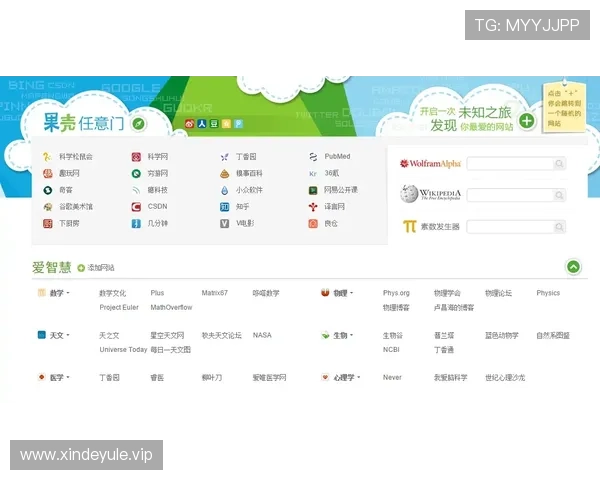Open the 几分钟 blue icon
The height and width of the screenshot is (480, 600).
(136, 223)
